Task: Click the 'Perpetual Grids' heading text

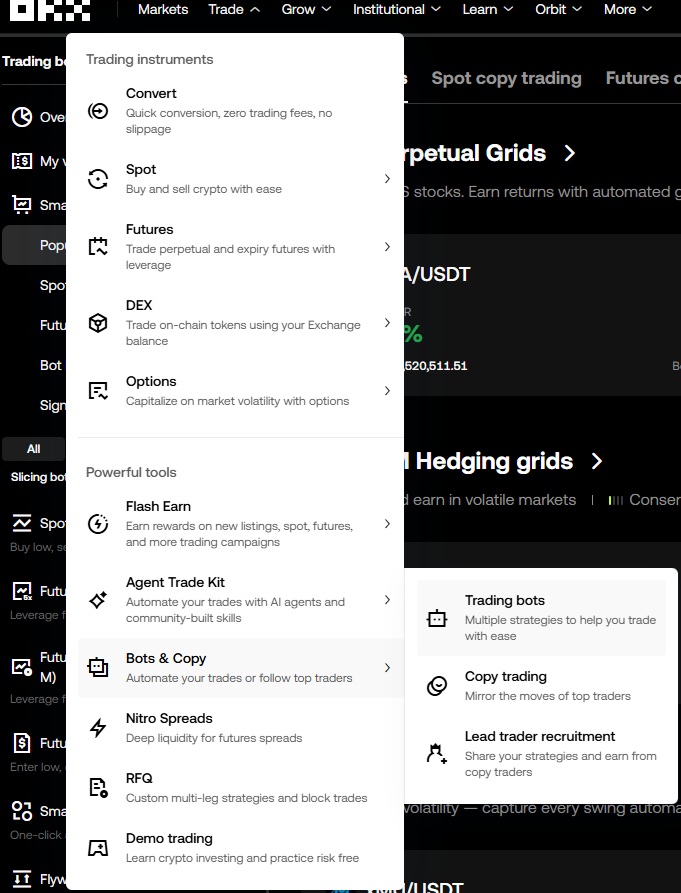Action: tap(475, 153)
